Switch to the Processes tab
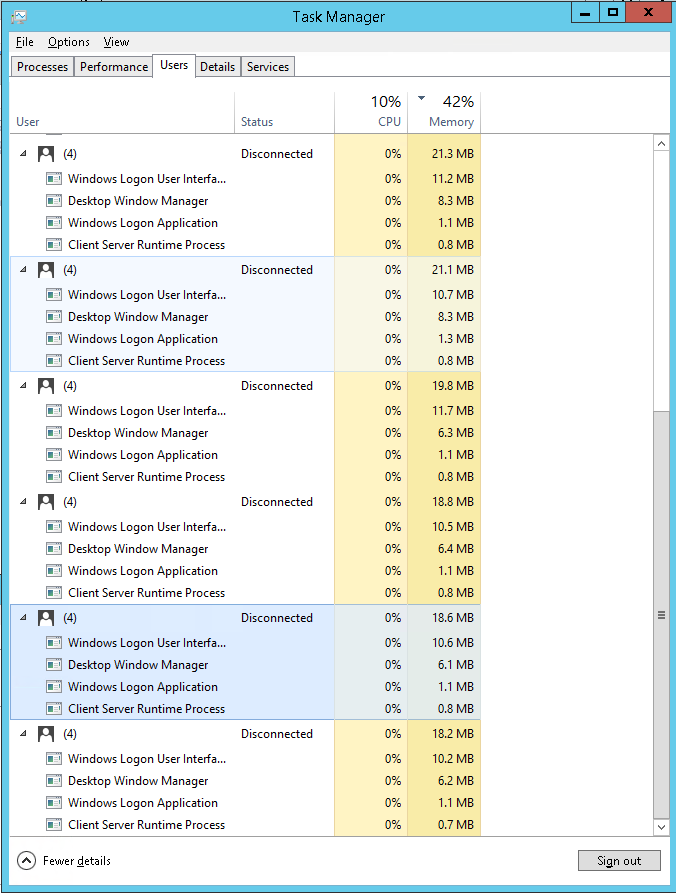 click(x=42, y=67)
